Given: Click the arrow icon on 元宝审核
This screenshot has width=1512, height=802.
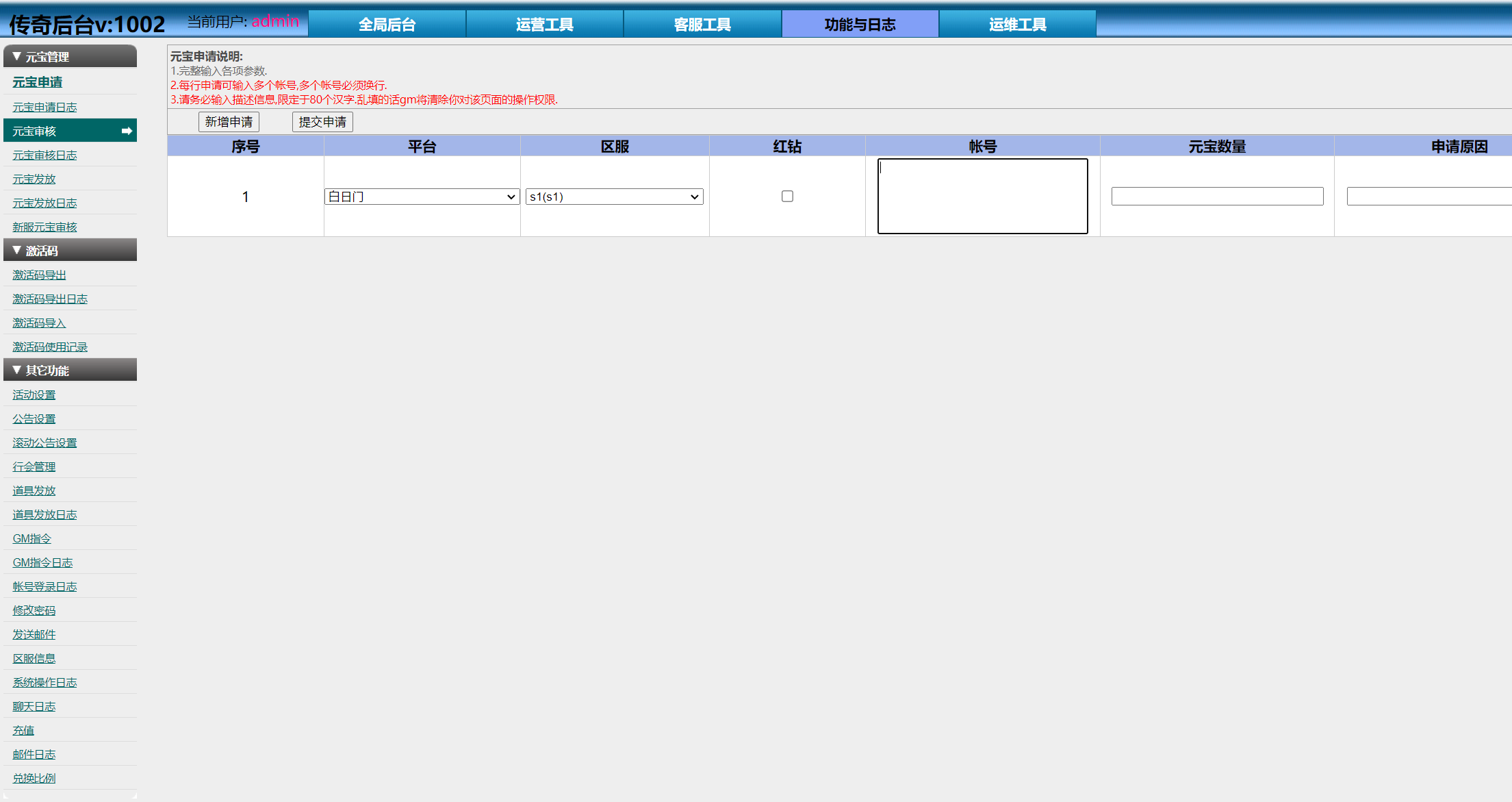Looking at the screenshot, I should tap(127, 131).
